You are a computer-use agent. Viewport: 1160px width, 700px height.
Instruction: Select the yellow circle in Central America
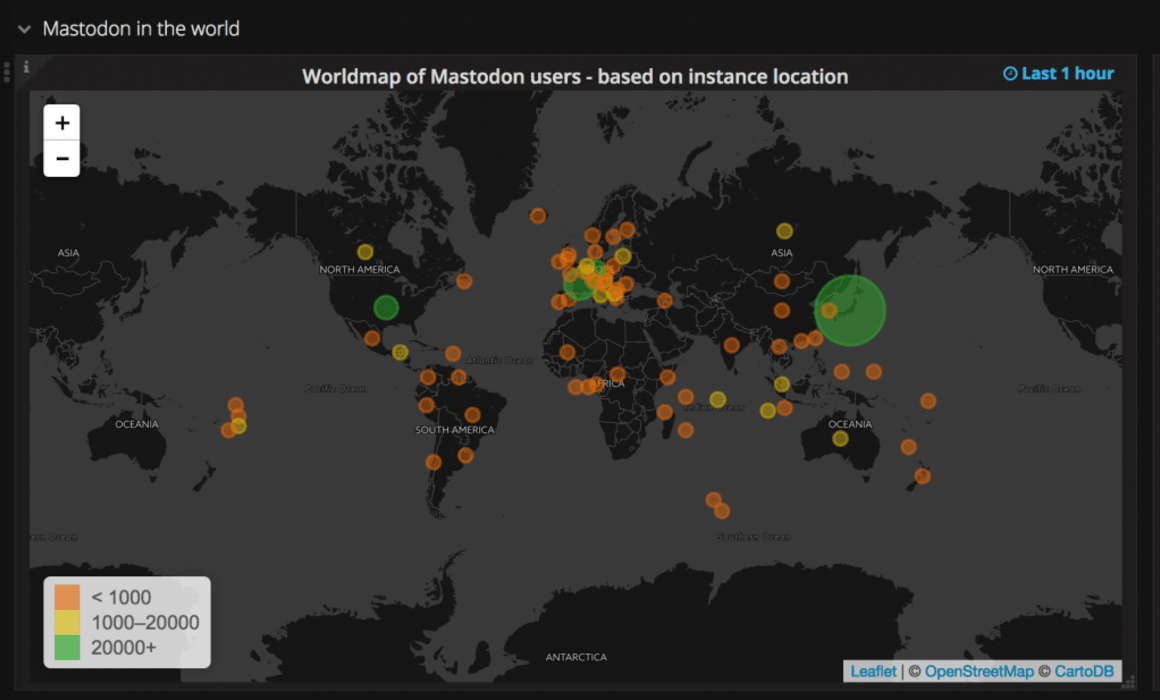(x=400, y=352)
